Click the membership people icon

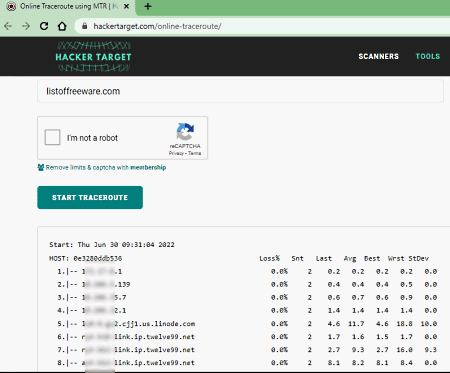coord(41,167)
